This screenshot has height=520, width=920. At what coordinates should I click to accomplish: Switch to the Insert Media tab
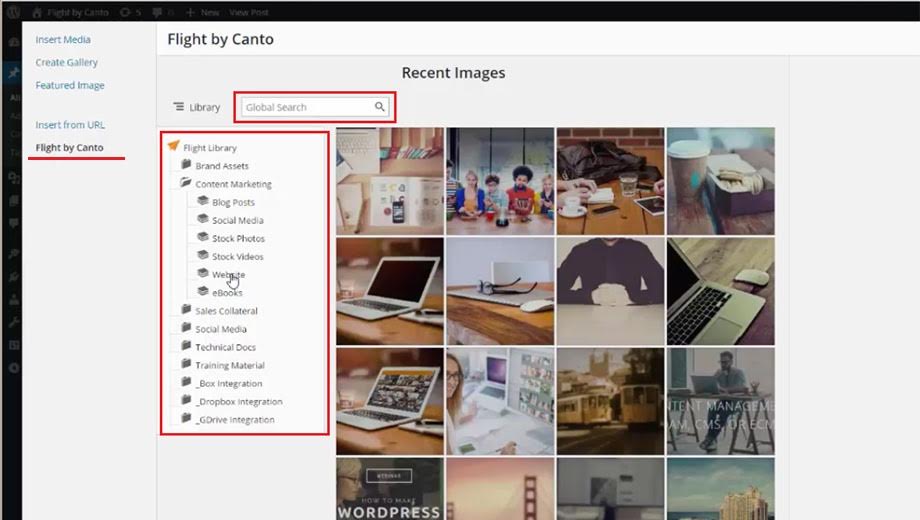pyautogui.click(x=63, y=40)
